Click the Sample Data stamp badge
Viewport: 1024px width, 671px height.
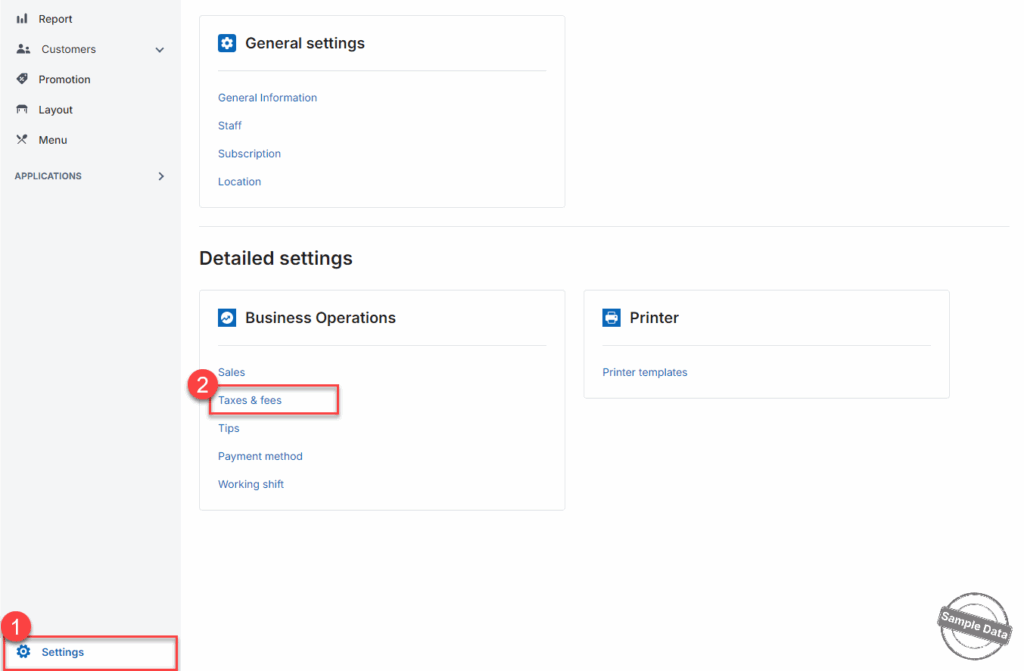pyautogui.click(x=973, y=626)
